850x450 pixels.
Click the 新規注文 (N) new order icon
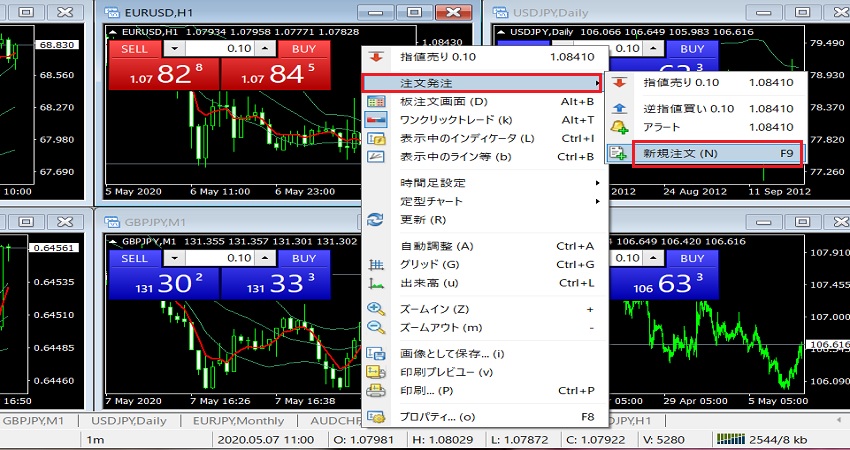(620, 154)
